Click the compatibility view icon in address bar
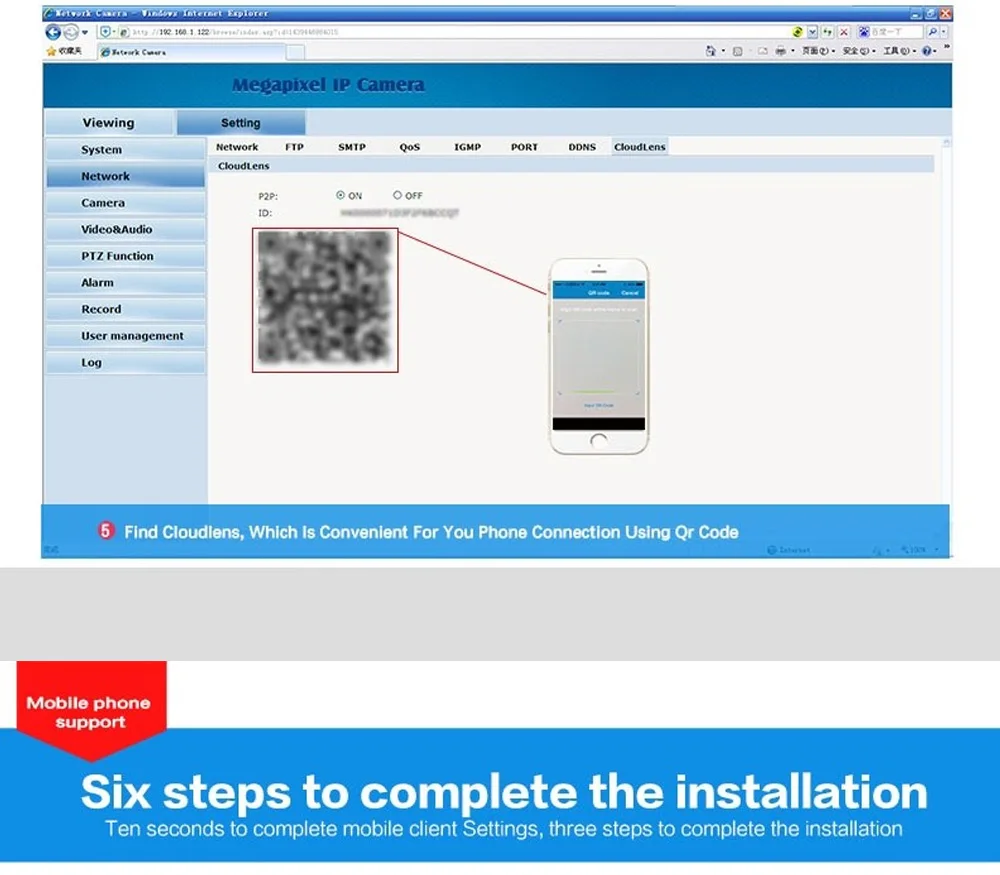The image size is (1000, 875). coord(798,32)
